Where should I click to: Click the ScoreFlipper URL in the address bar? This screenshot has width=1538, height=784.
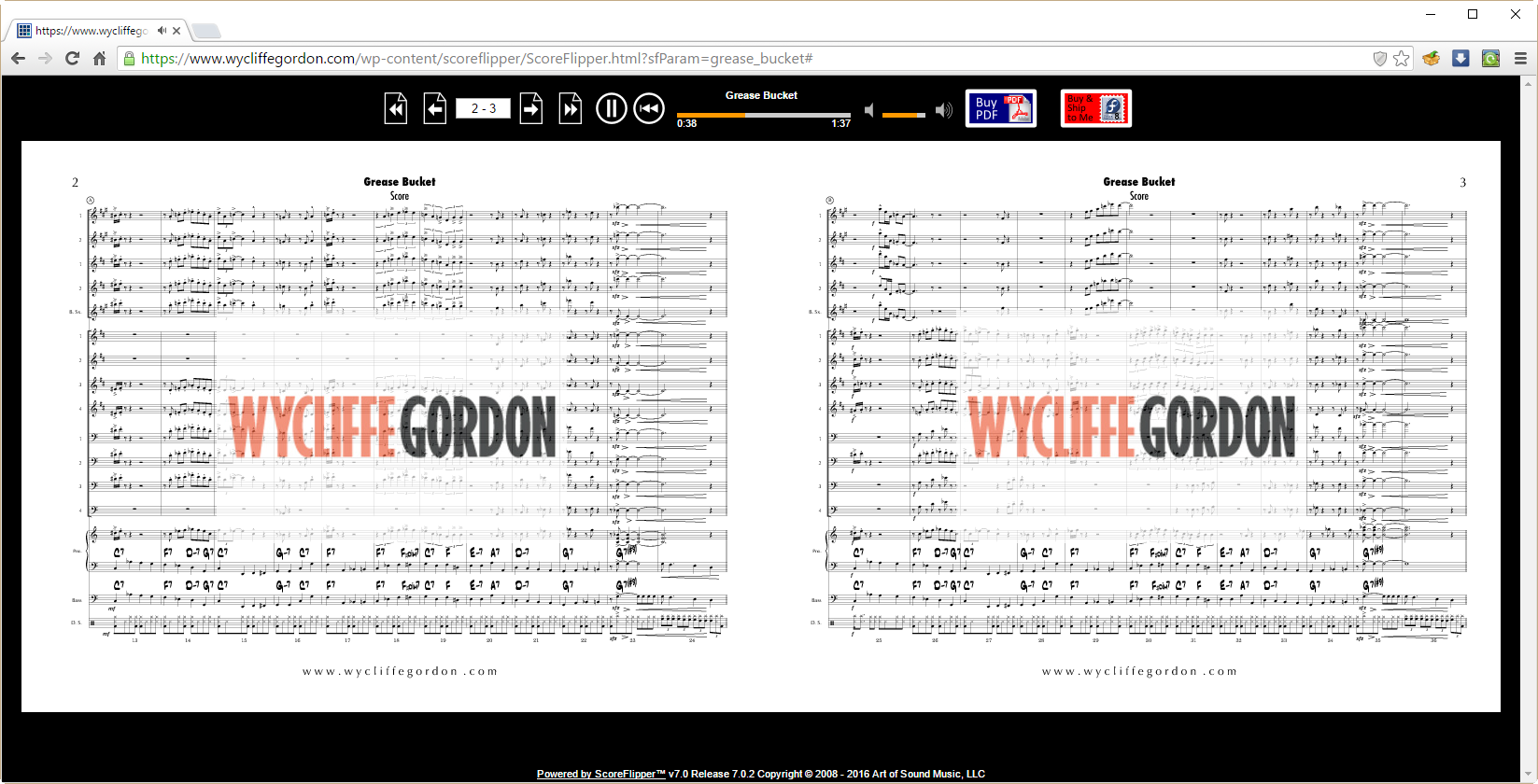[x=477, y=58]
